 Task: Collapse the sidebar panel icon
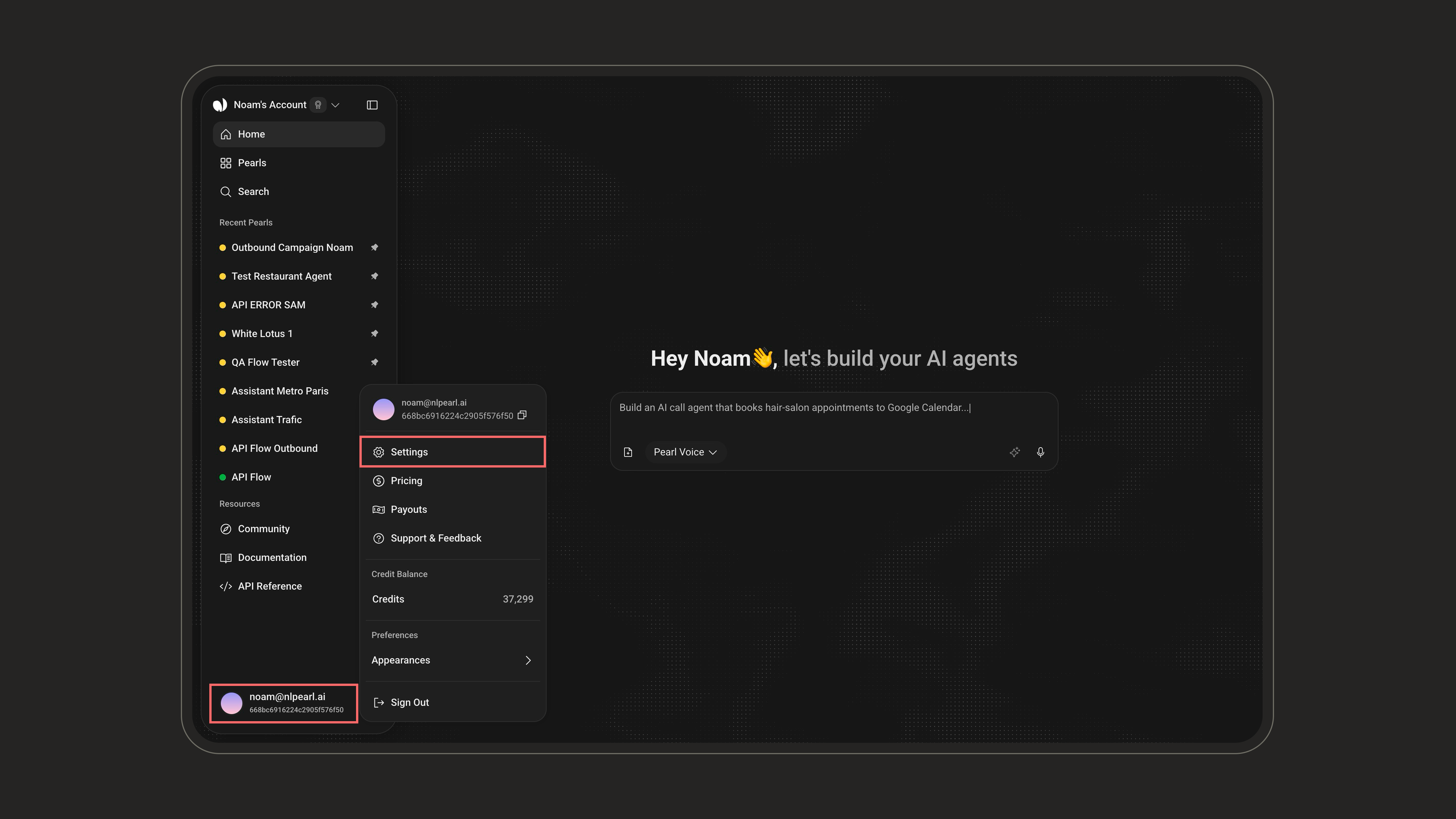(372, 105)
